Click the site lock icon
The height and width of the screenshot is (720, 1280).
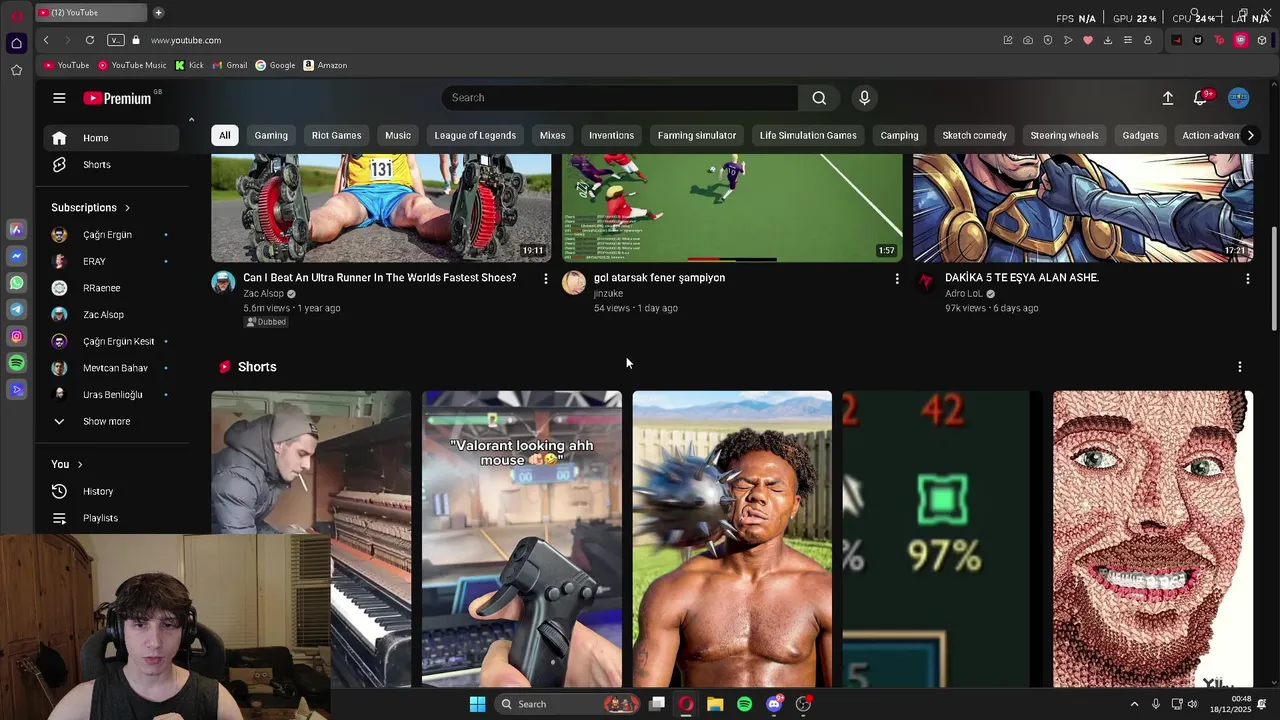click(x=136, y=40)
